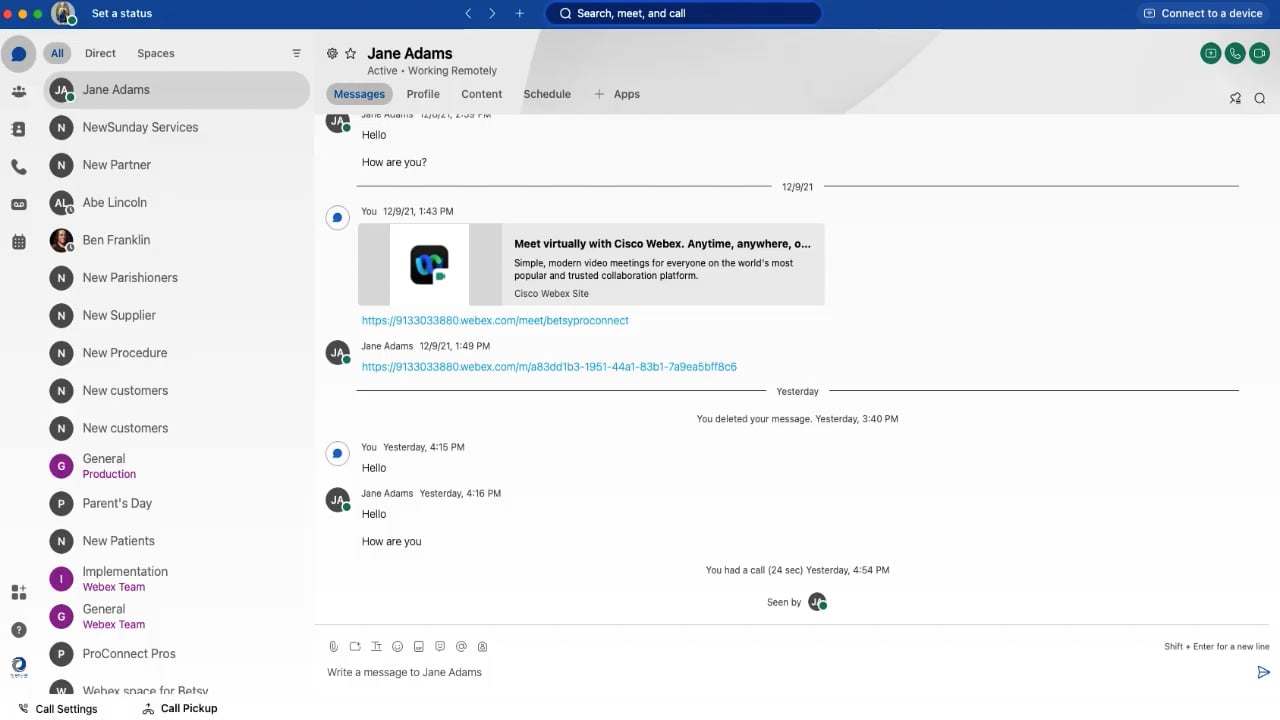Start an audio call with Jane Adams
1280x720 pixels.
[x=1235, y=54]
